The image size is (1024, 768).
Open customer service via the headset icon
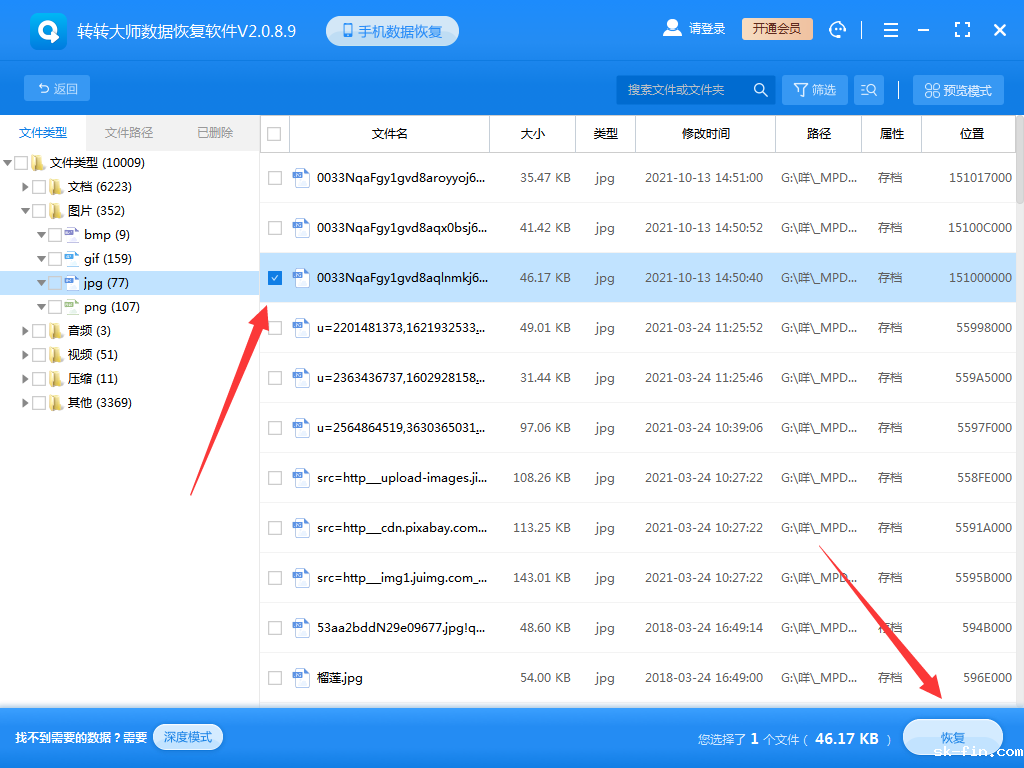[x=837, y=29]
